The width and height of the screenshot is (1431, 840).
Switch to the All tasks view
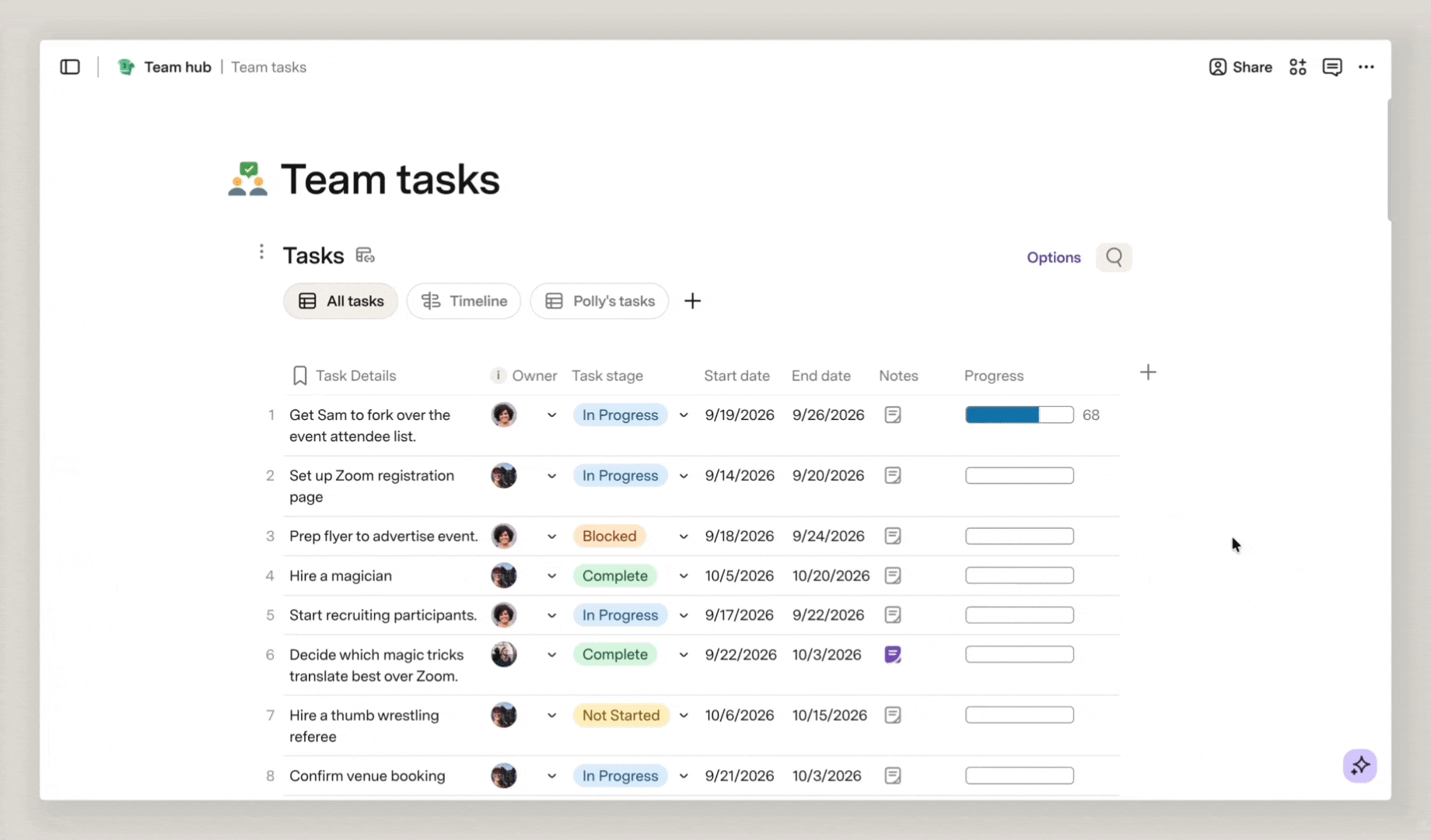(x=341, y=301)
